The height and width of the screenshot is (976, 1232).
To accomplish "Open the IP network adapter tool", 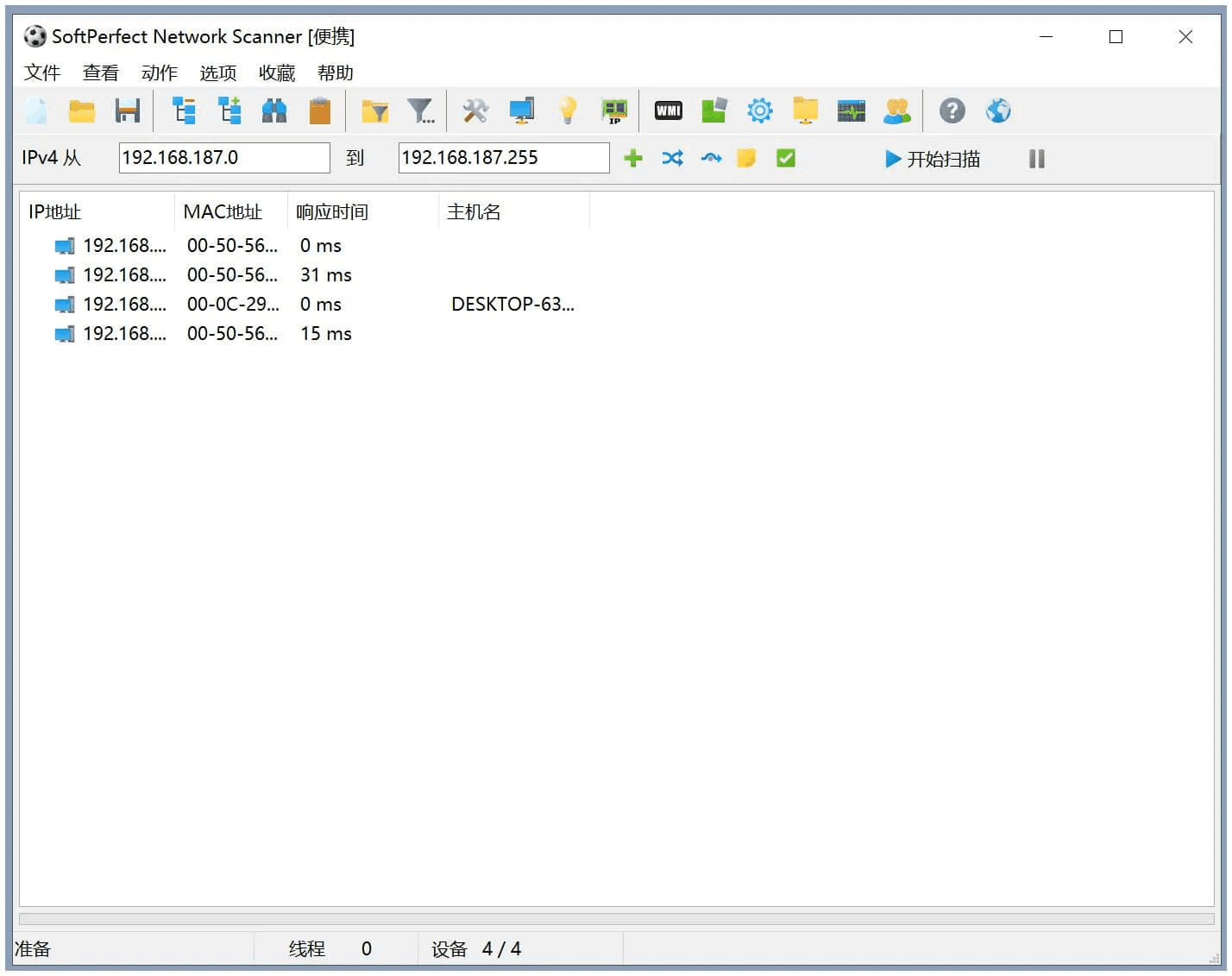I will [x=614, y=110].
